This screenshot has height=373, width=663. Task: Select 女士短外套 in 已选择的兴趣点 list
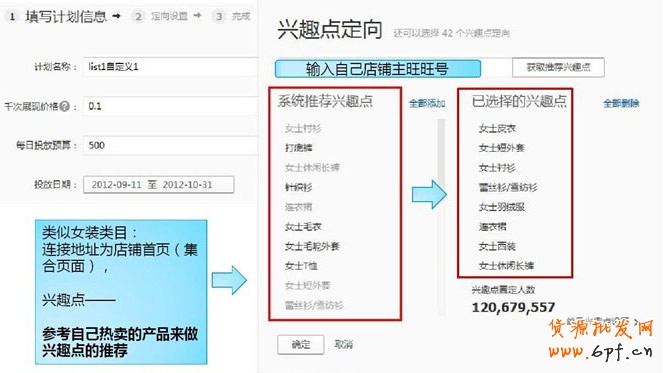pos(501,148)
